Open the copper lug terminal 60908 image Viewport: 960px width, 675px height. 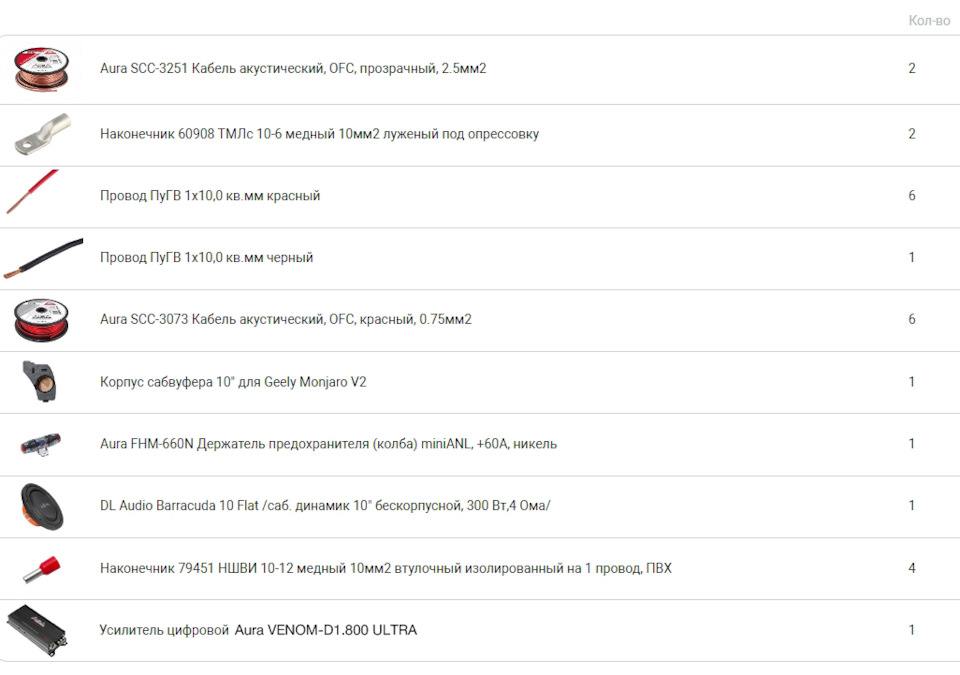[42, 134]
